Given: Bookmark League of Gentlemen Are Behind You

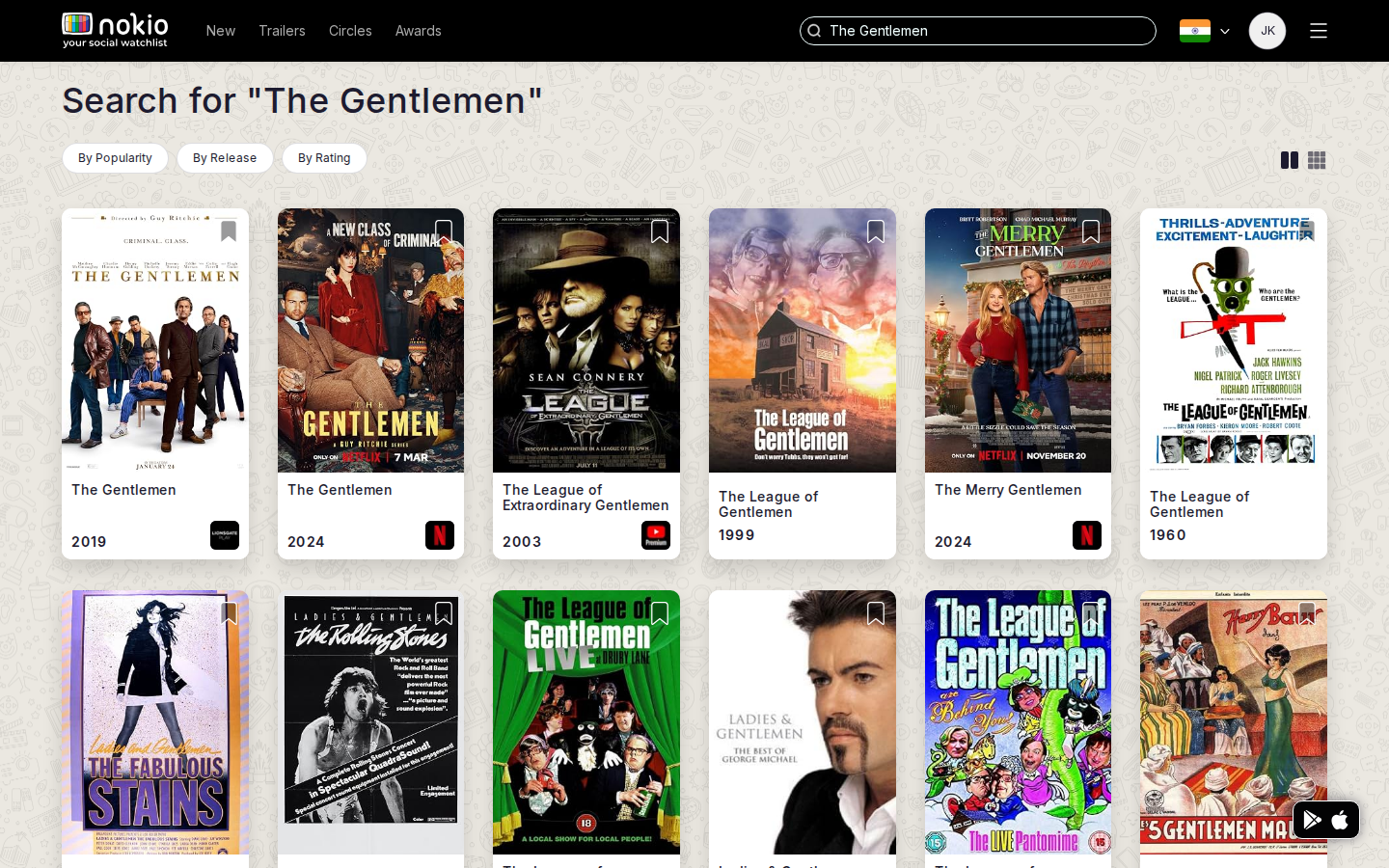Looking at the screenshot, I should click(x=1091, y=613).
